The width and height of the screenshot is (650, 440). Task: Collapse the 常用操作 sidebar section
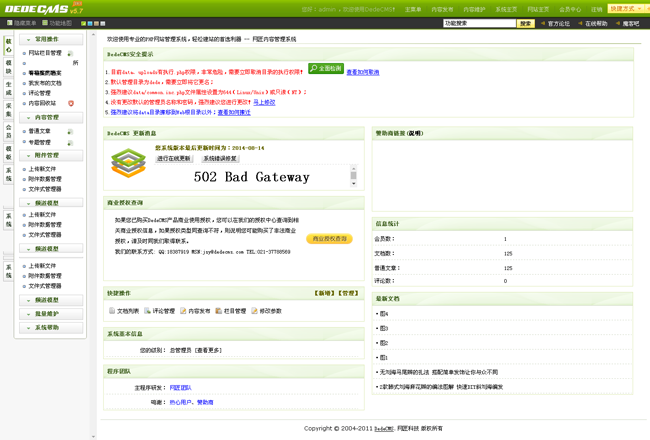coord(51,39)
